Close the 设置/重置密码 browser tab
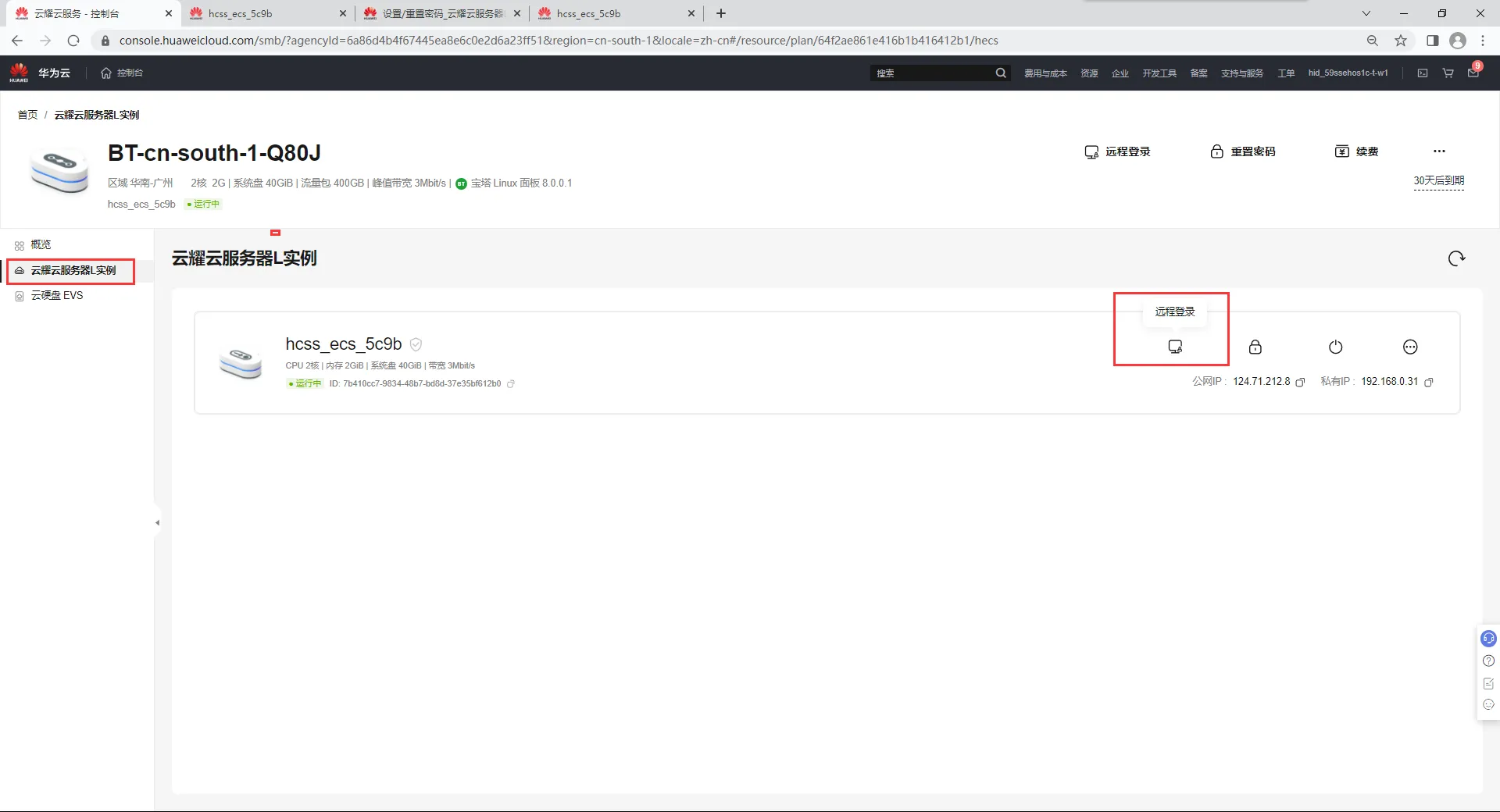The width and height of the screenshot is (1500, 812). click(x=517, y=13)
